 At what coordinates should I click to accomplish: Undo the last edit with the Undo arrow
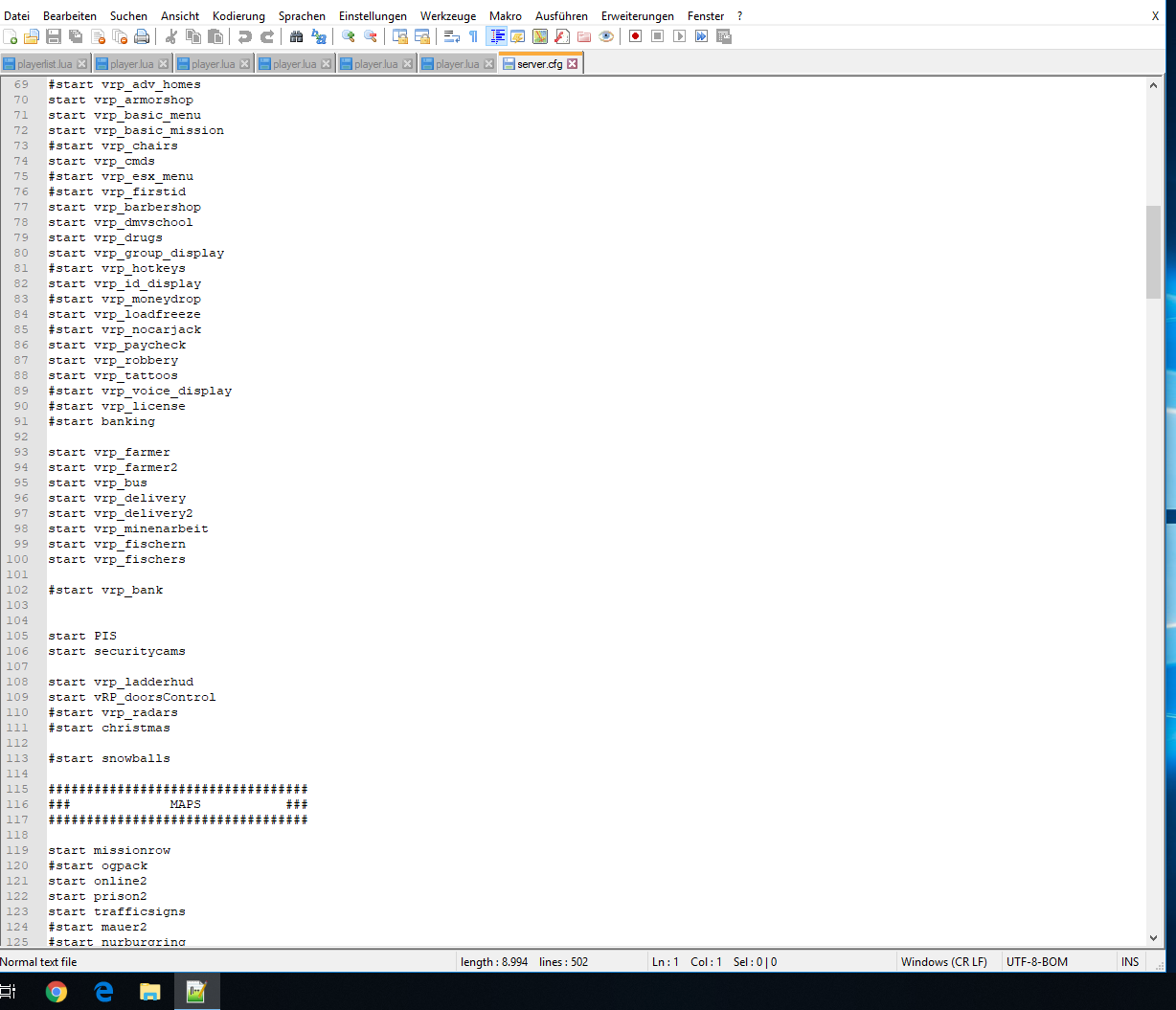pos(245,36)
